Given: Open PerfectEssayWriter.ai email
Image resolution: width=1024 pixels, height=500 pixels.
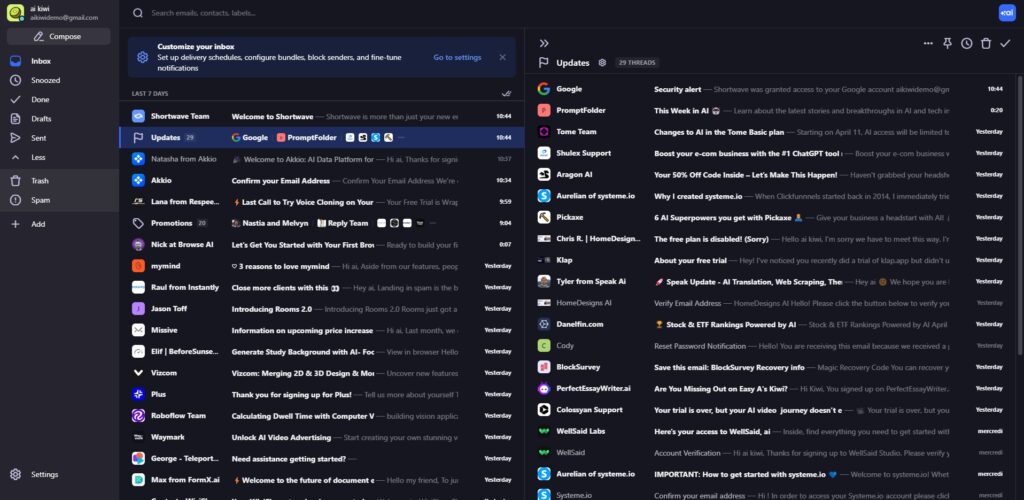Looking at the screenshot, I should click(771, 388).
